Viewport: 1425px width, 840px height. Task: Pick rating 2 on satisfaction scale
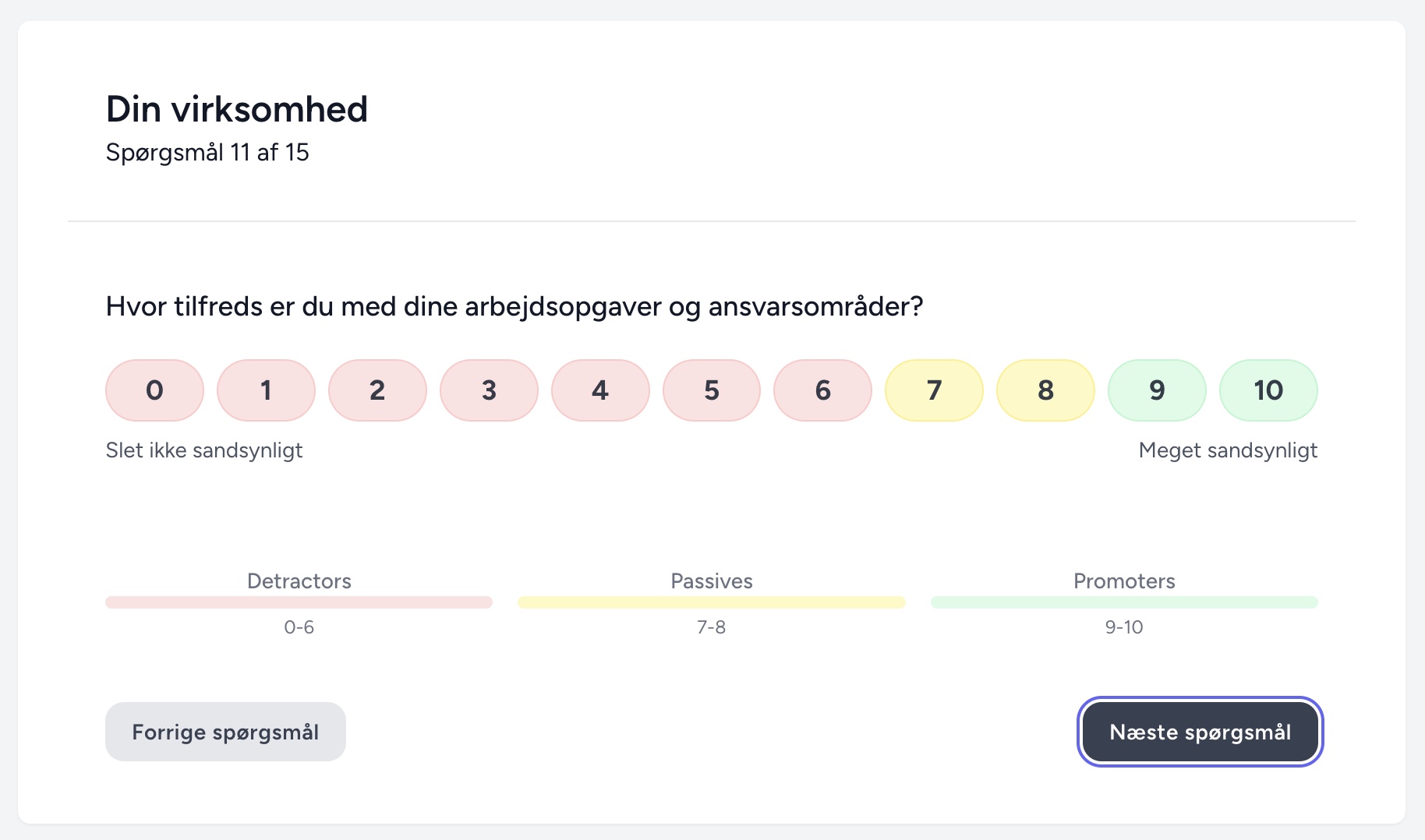tap(377, 390)
